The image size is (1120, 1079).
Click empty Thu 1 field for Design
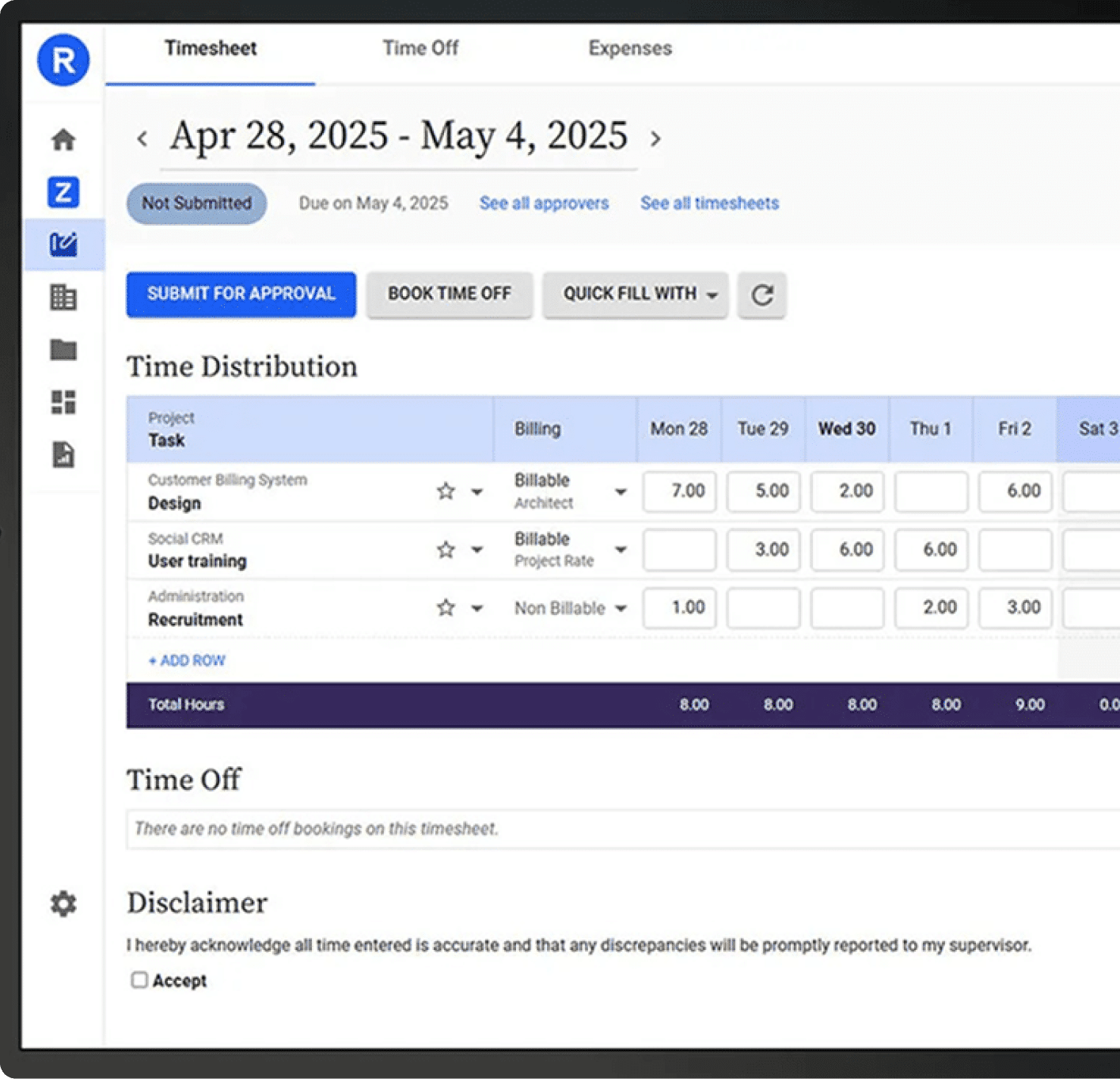tap(931, 492)
